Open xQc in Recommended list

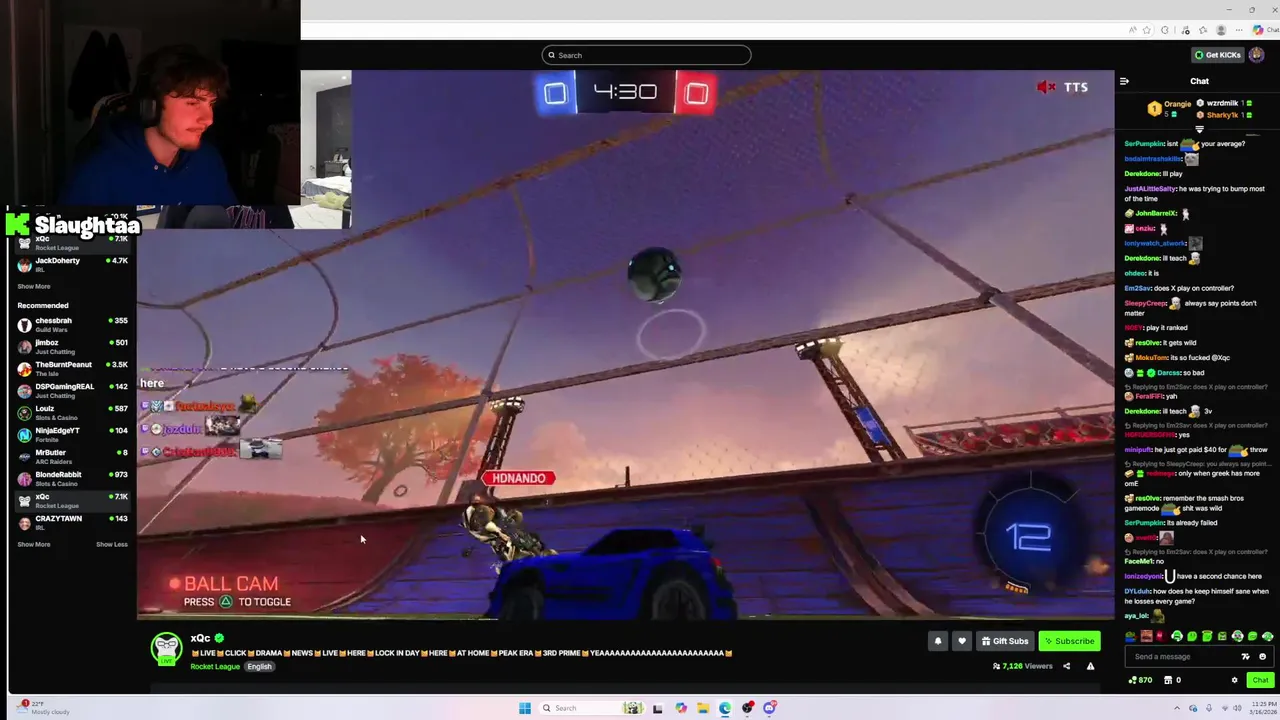tap(72, 500)
